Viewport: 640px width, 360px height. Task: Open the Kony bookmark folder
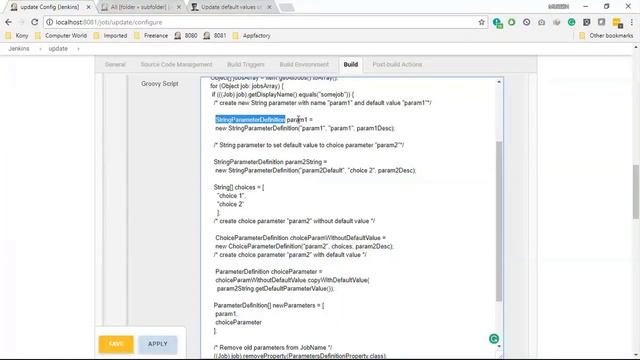coord(17,36)
